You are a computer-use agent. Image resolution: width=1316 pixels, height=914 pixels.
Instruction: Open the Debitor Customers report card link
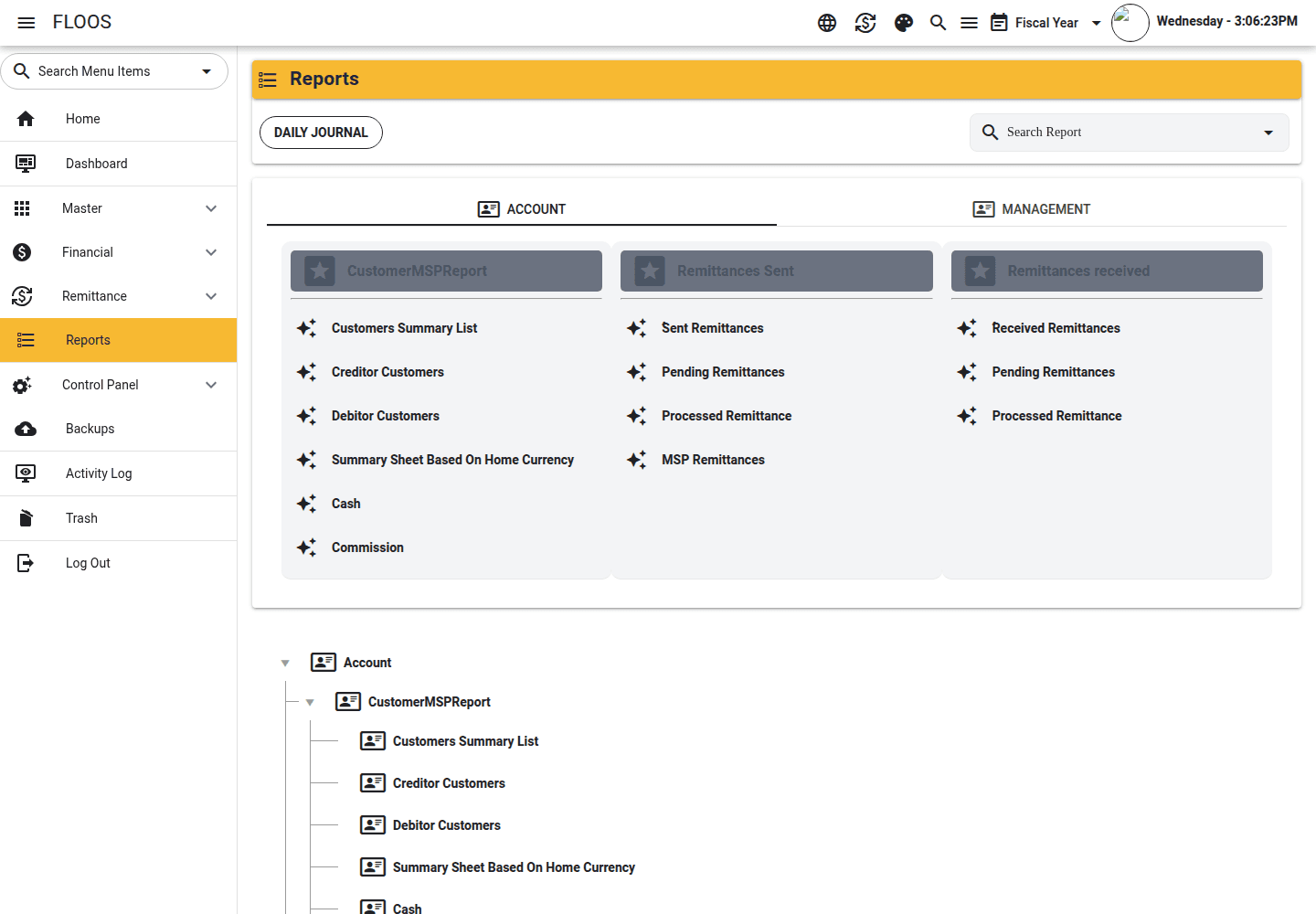click(x=386, y=416)
